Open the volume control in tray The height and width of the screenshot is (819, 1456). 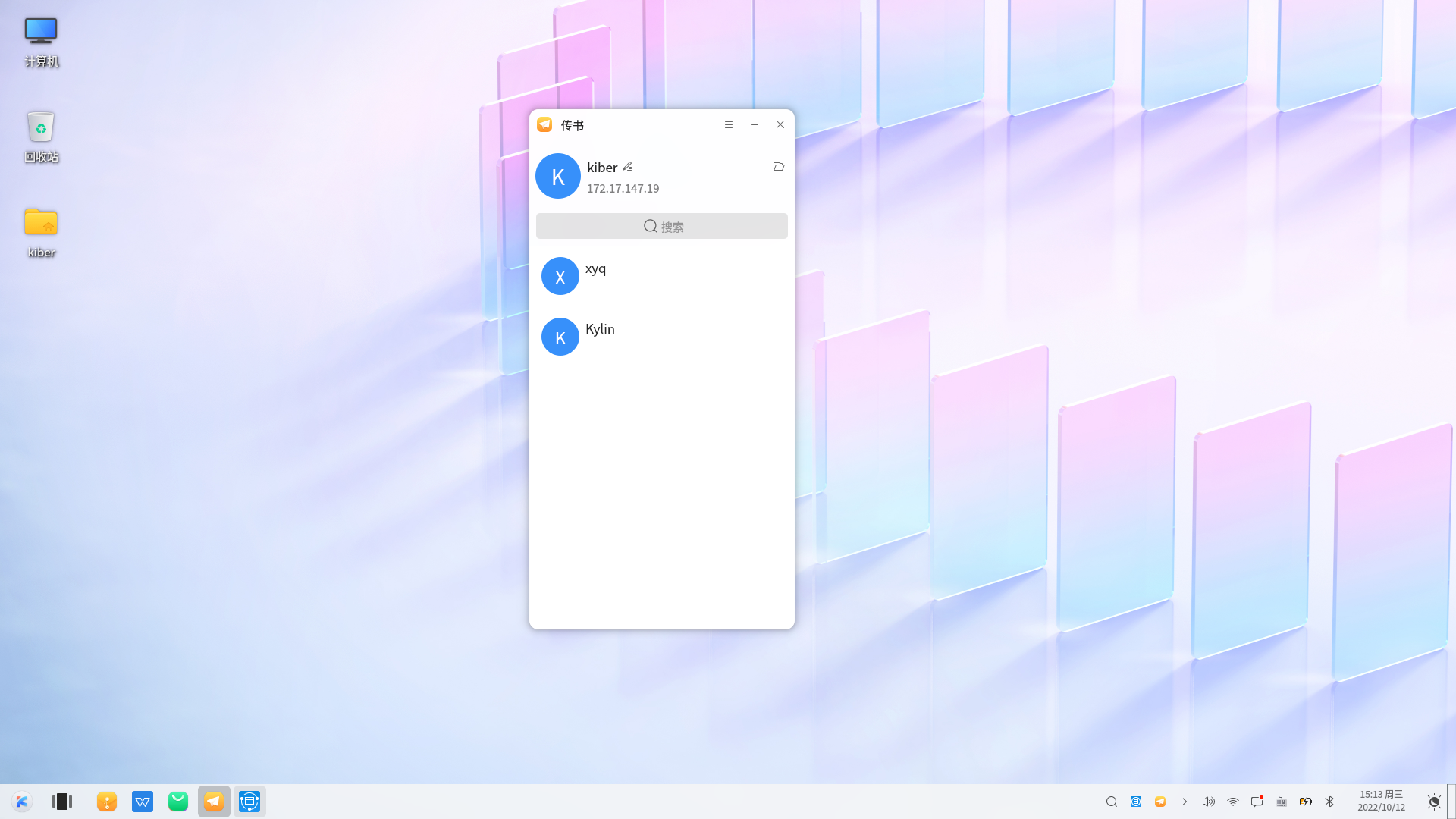(1209, 802)
